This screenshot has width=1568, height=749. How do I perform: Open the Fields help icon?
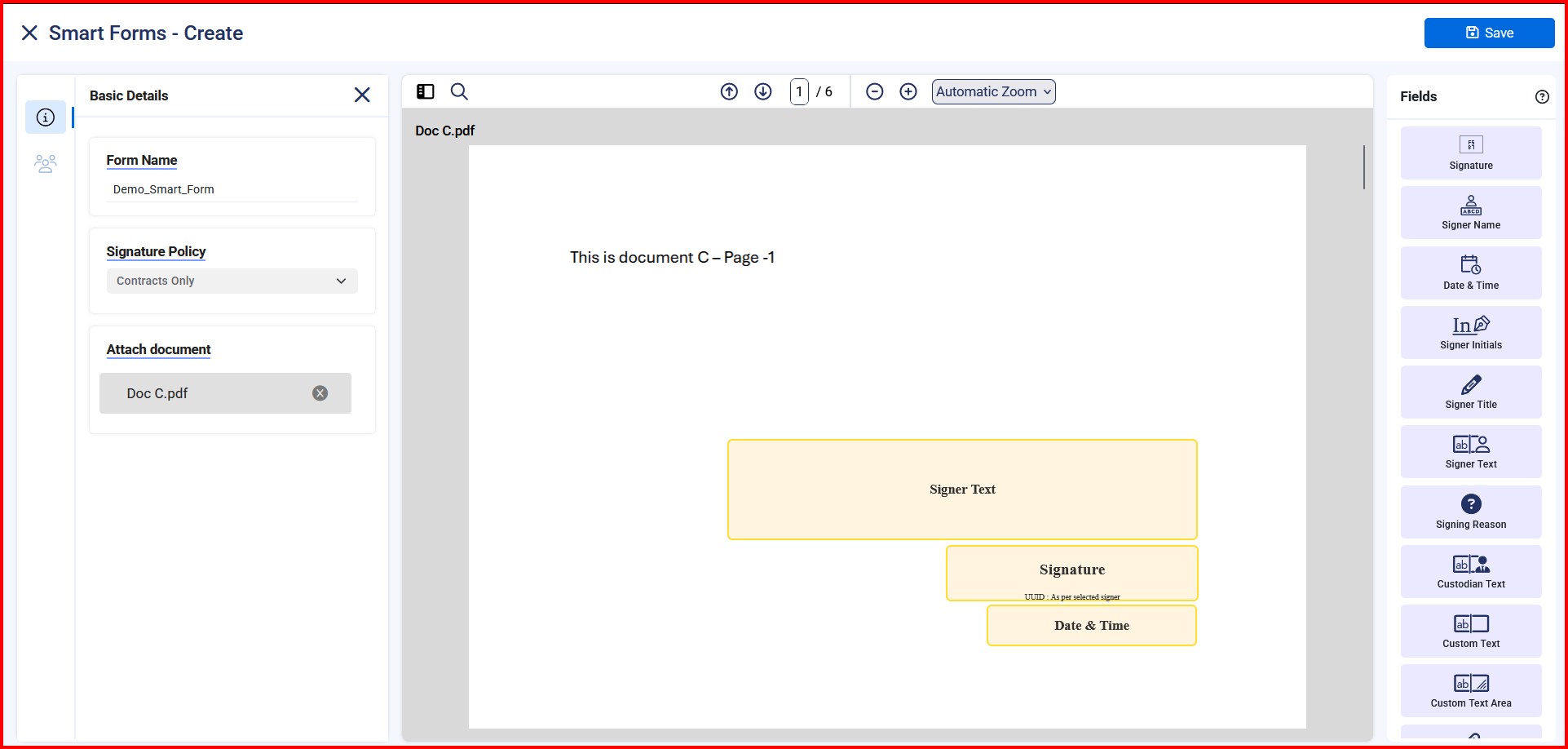click(x=1542, y=96)
